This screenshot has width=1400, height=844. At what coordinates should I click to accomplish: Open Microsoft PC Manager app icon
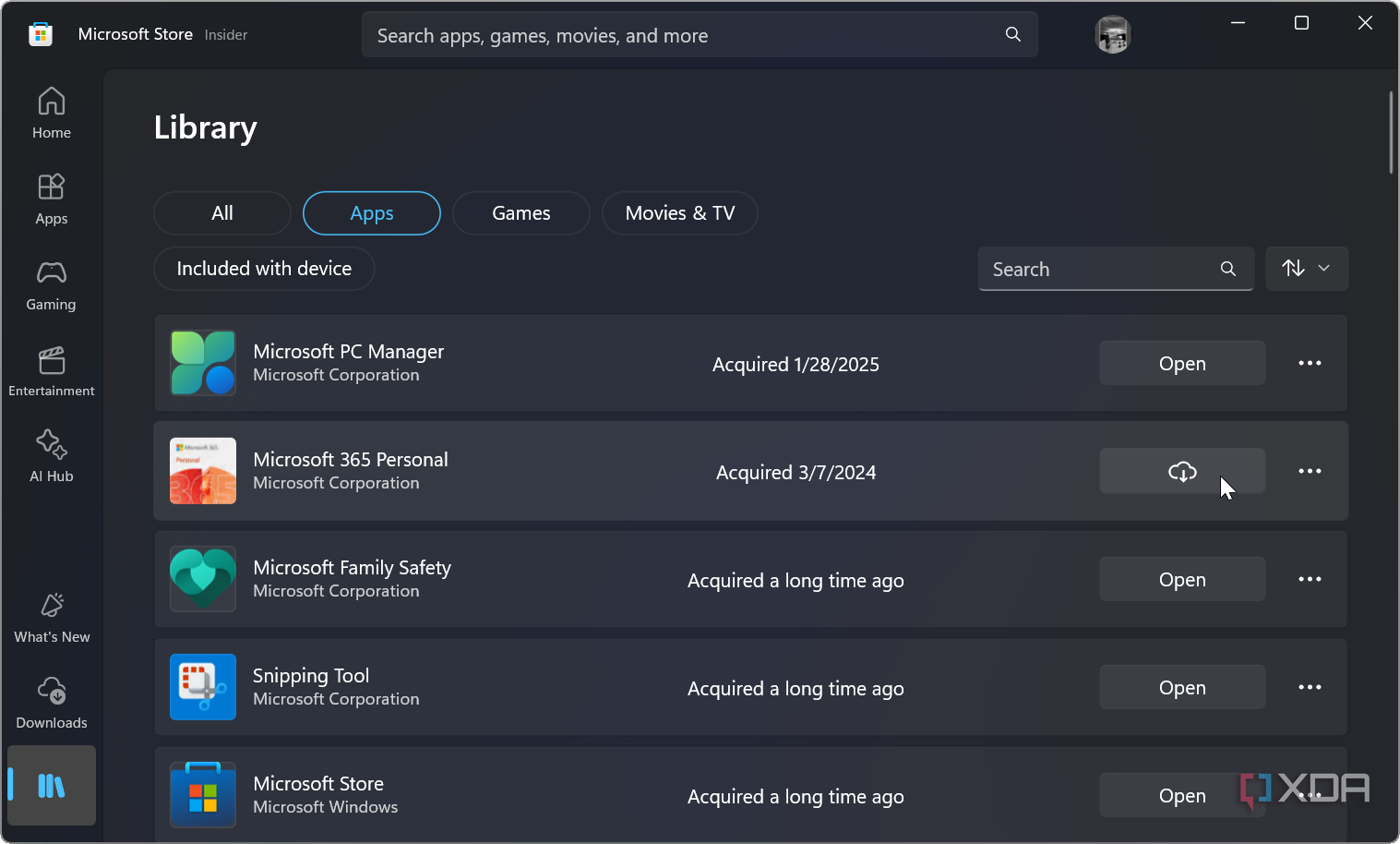click(203, 363)
